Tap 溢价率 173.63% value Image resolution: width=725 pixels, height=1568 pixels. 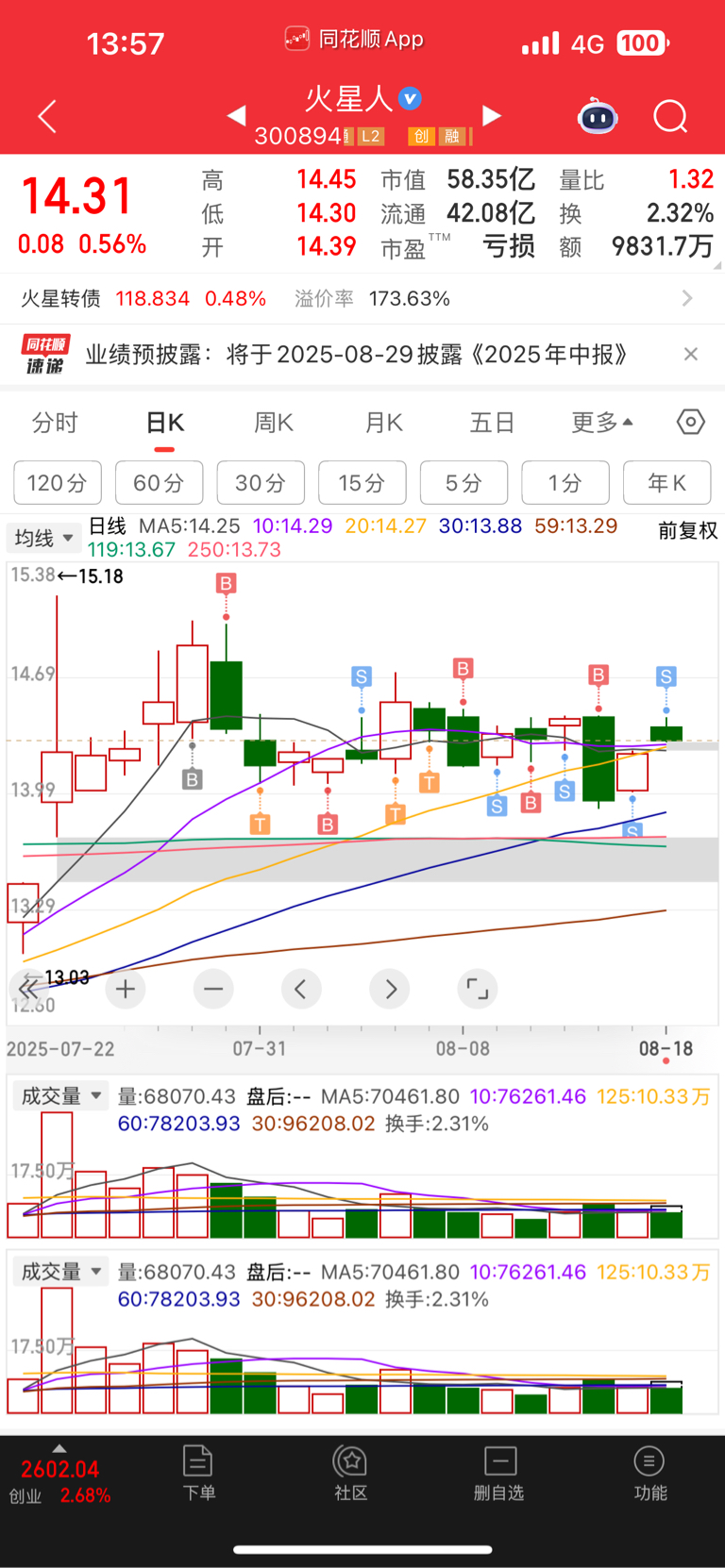[410, 298]
